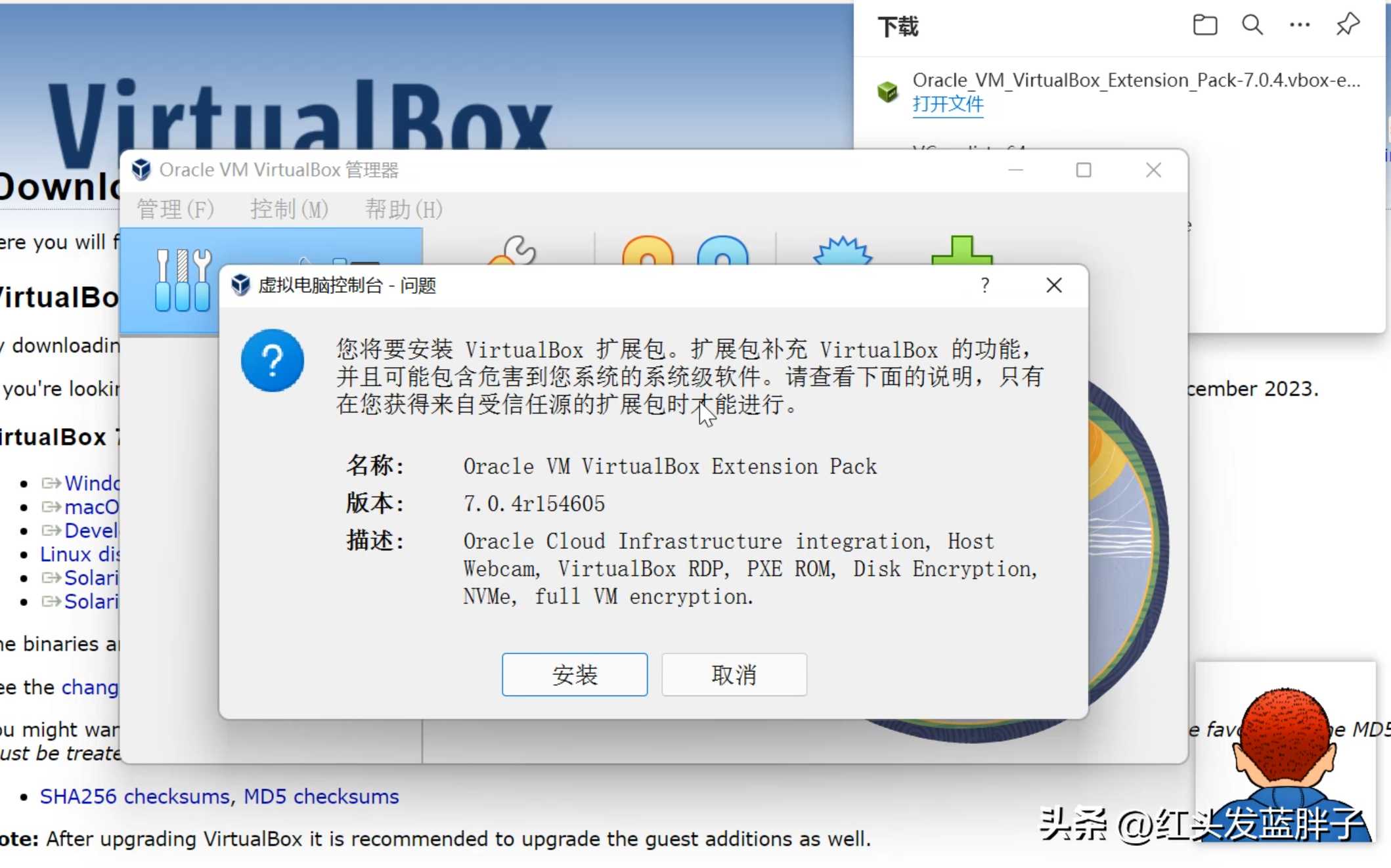This screenshot has width=1391, height=868.
Task: Open the 管理(F) menu in VirtualBox Manager
Action: 175,209
